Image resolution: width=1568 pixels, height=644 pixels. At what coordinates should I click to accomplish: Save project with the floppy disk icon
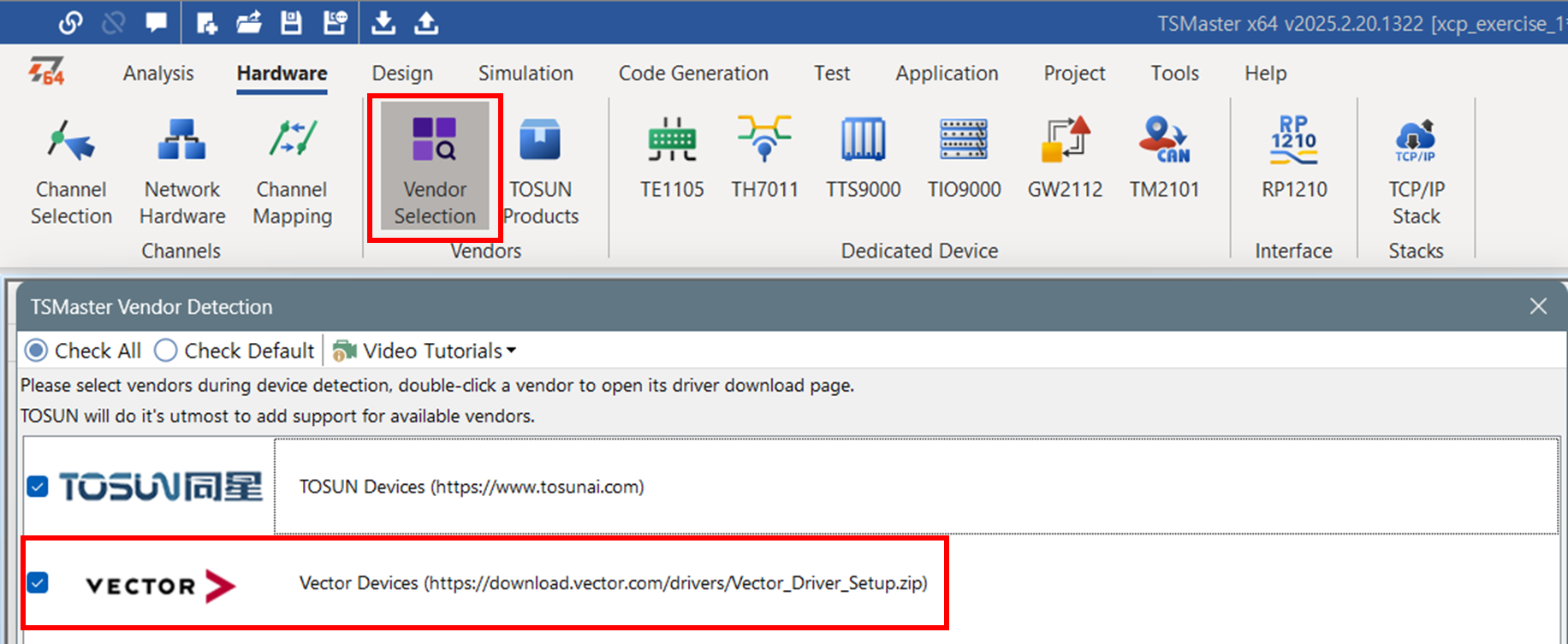tap(291, 22)
